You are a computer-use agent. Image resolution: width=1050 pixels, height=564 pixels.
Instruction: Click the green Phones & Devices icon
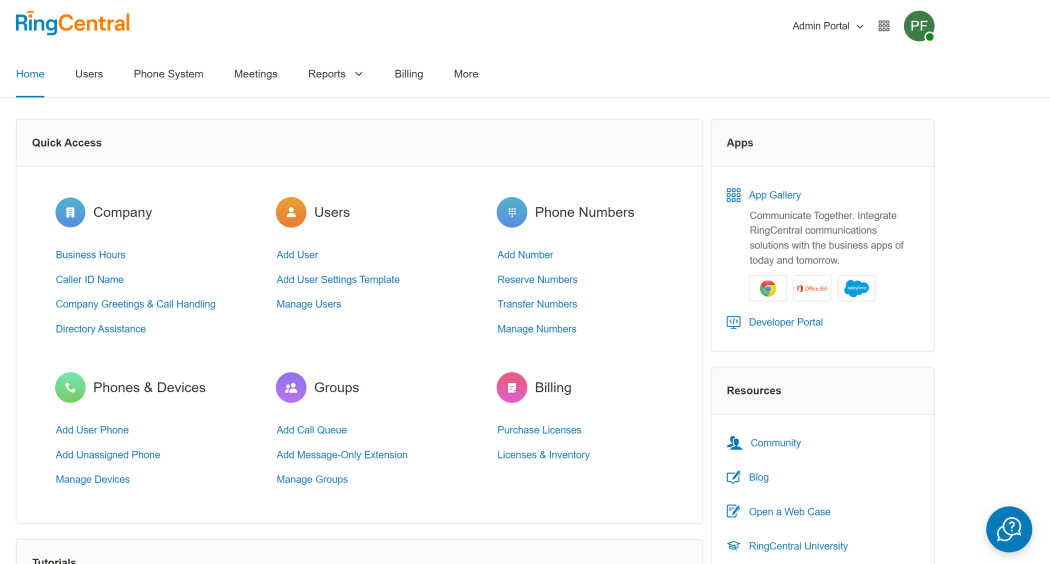(x=70, y=387)
